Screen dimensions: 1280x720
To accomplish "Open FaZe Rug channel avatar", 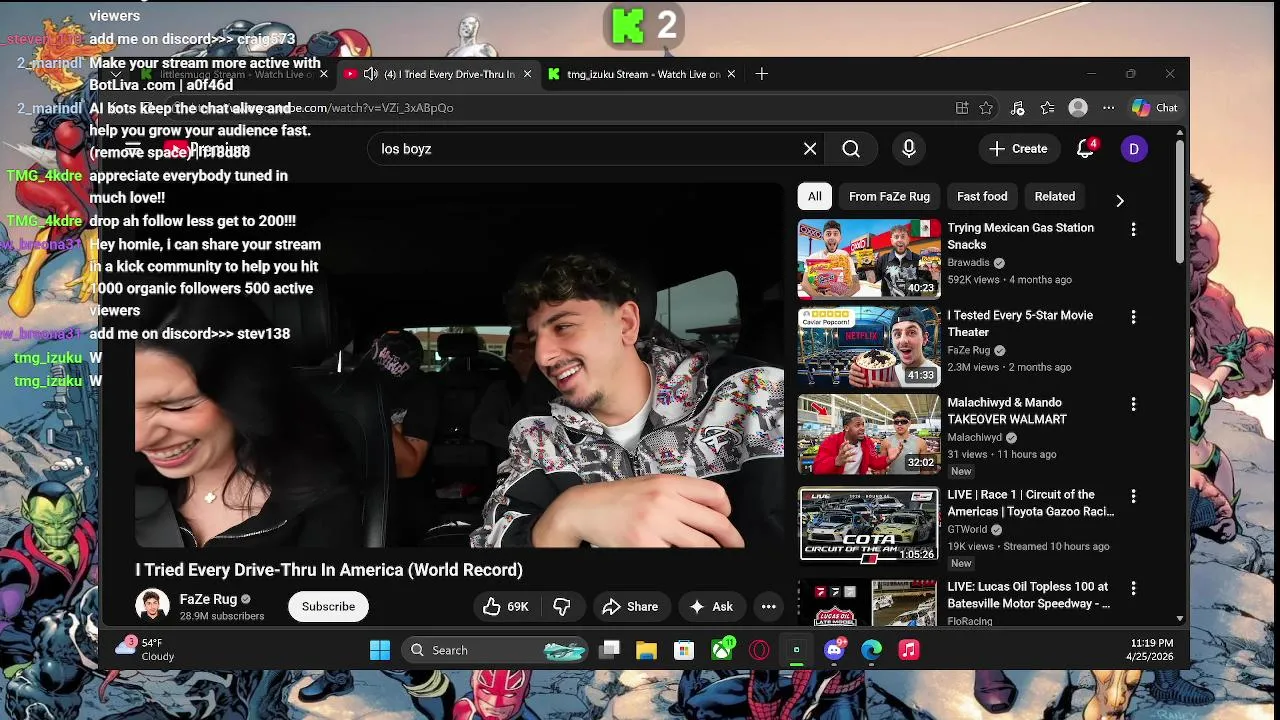I will 152,606.
